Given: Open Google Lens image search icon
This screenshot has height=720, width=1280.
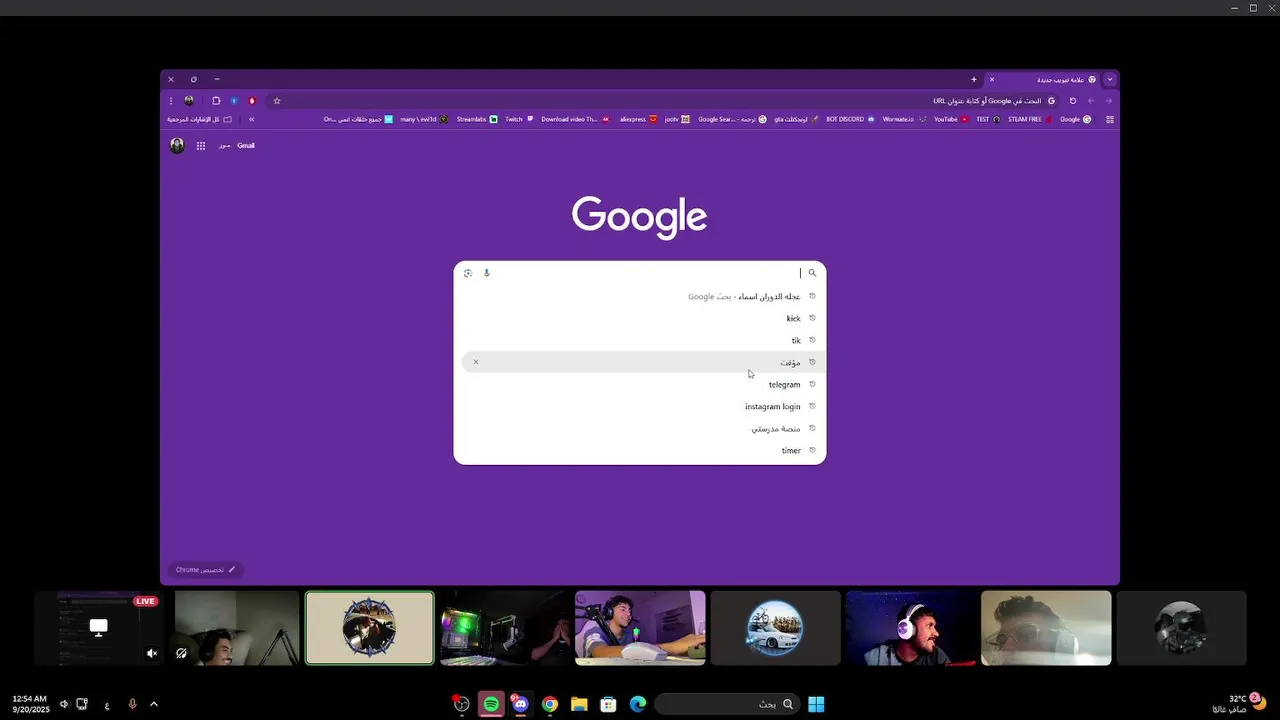Looking at the screenshot, I should [468, 273].
